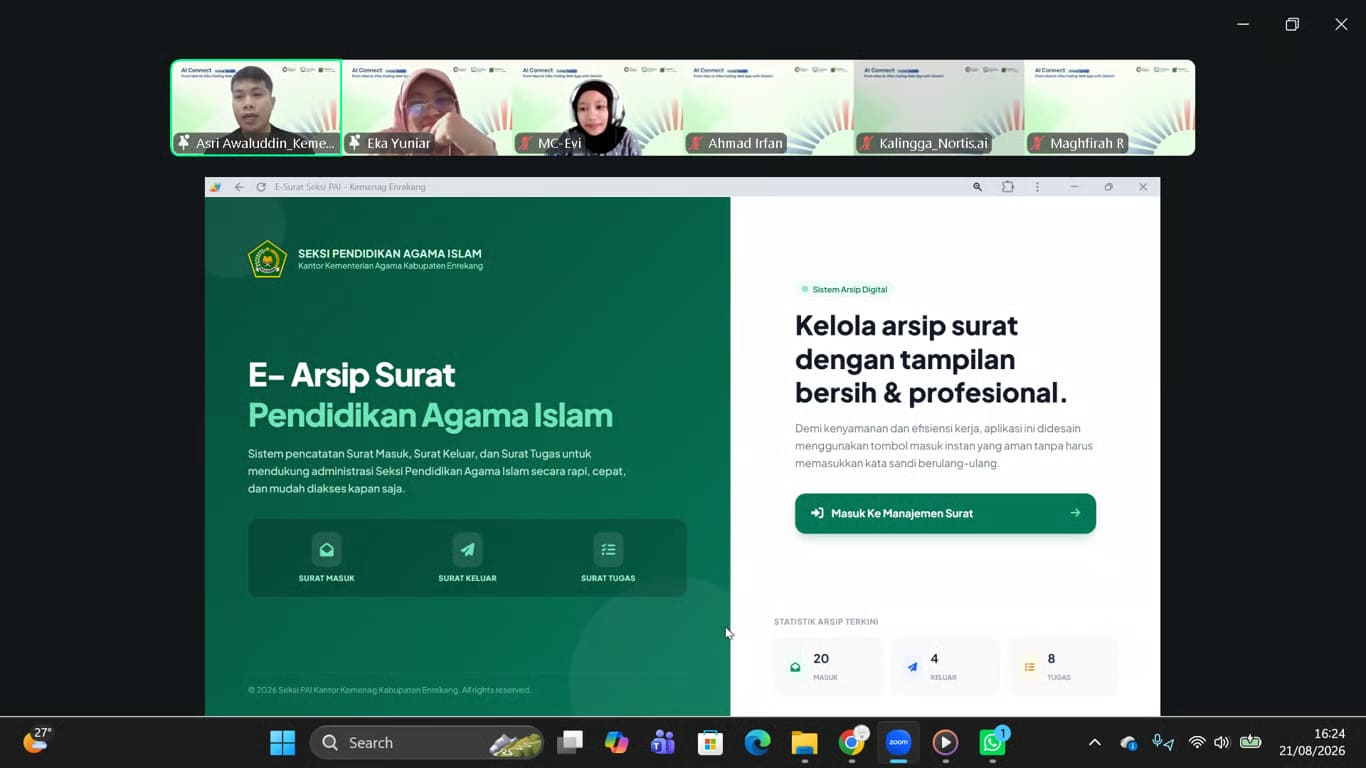Click reload icon in shared browser window
Viewport: 1366px width, 768px height.
tap(261, 187)
